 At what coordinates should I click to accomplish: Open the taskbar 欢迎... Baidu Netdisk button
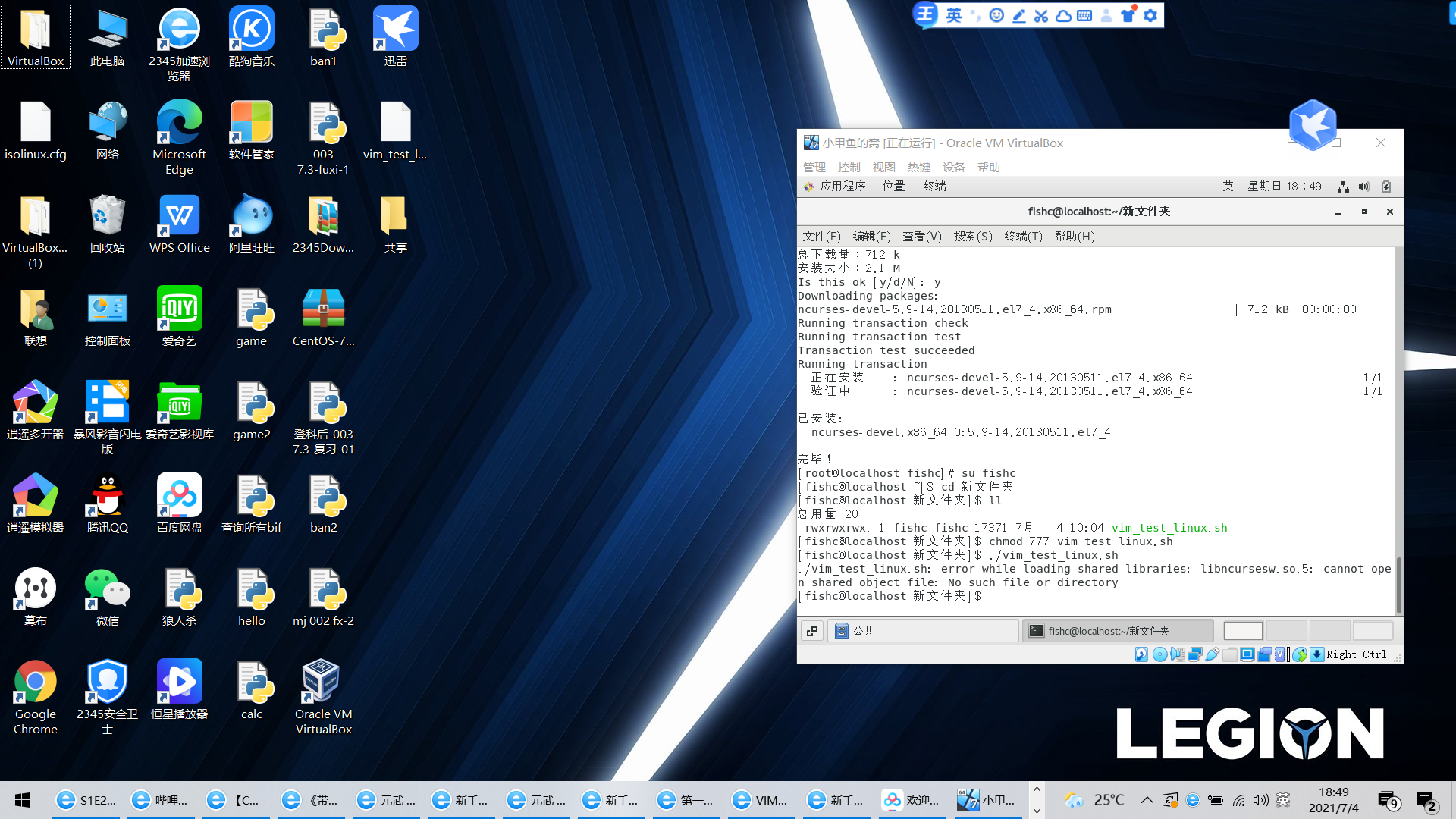(x=912, y=800)
